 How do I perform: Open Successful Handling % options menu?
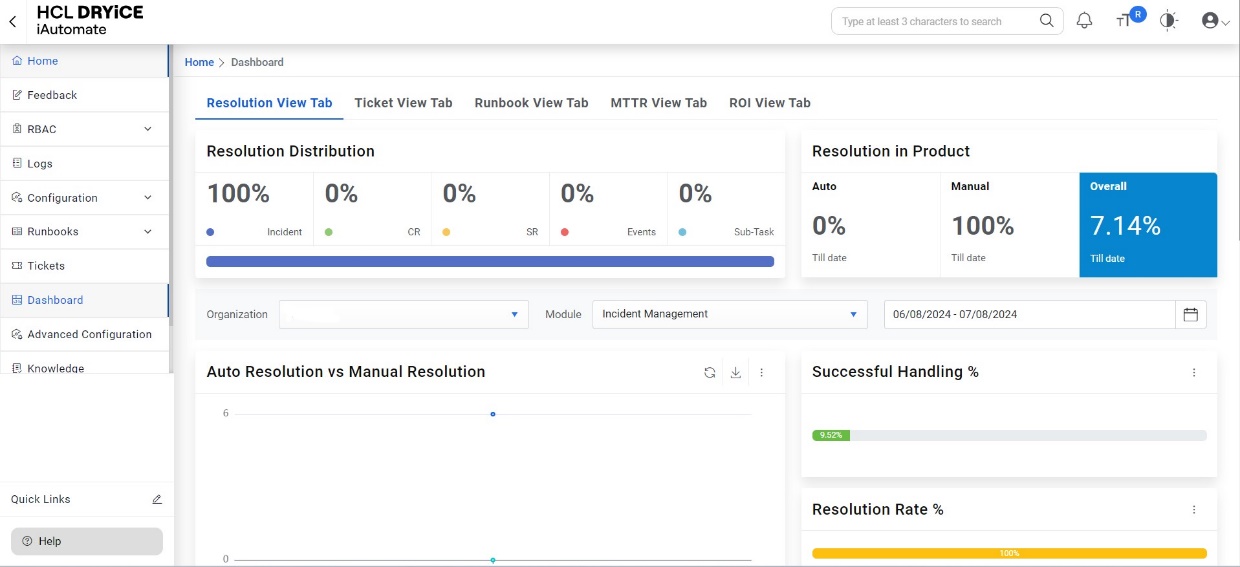(x=1194, y=372)
